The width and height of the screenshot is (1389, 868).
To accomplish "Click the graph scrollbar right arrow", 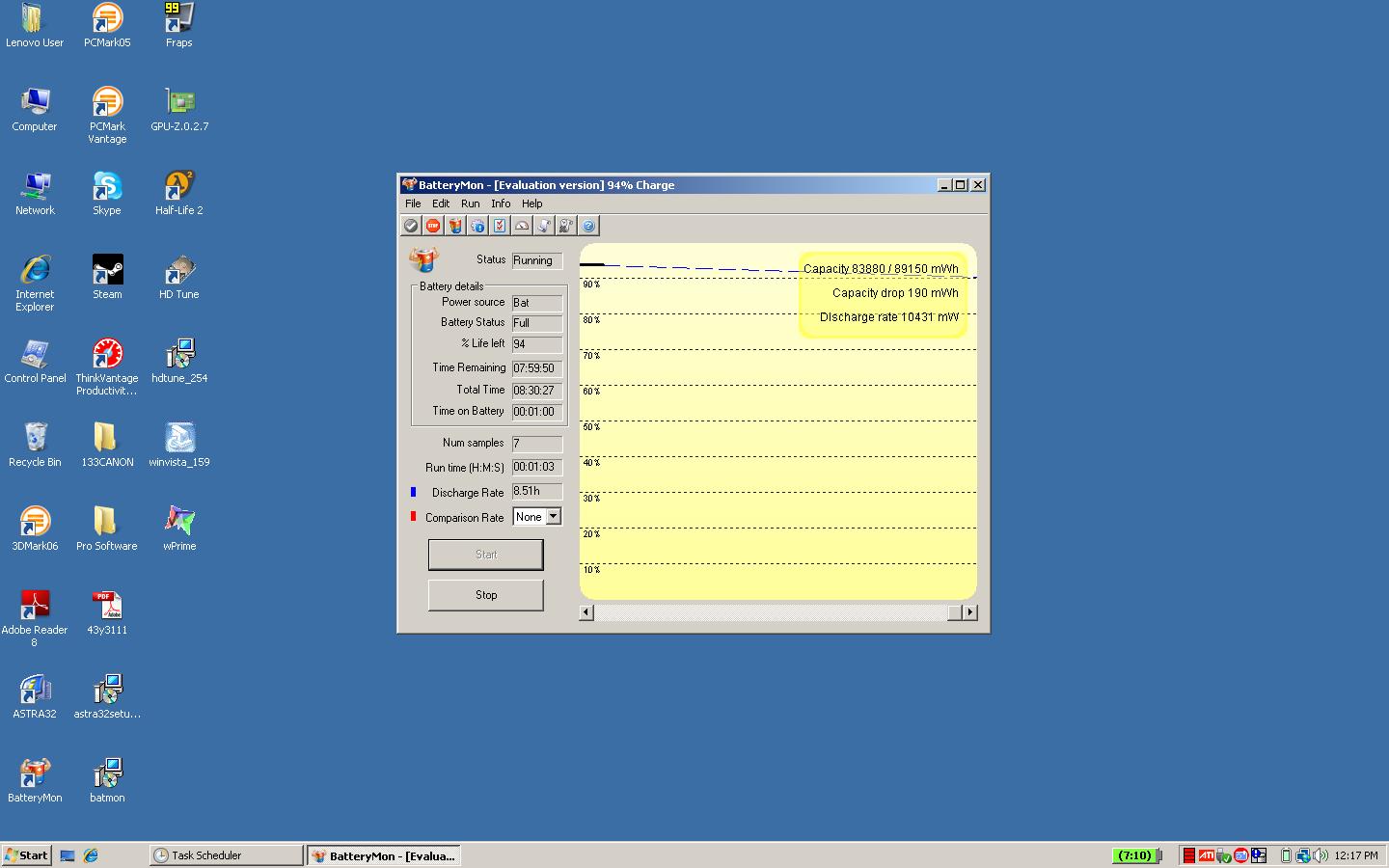I will (969, 612).
